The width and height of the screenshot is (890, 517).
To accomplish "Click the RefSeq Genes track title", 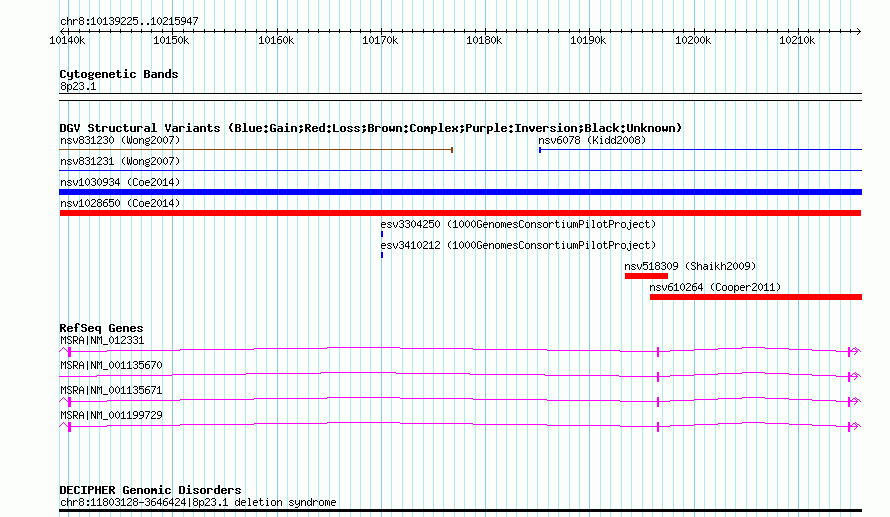I will (101, 328).
